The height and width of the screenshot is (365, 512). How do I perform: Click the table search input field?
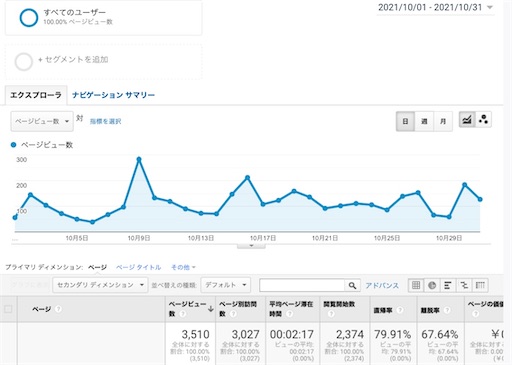[x=302, y=286]
